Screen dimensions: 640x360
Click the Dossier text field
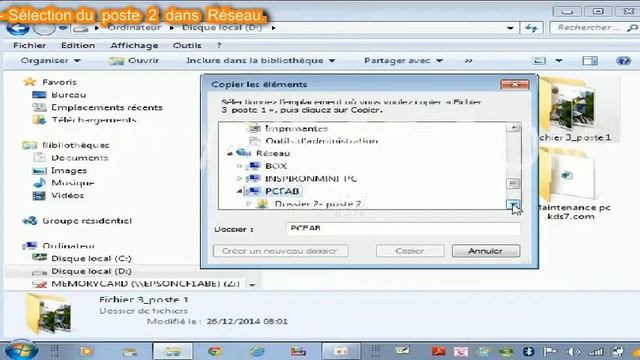coord(403,229)
